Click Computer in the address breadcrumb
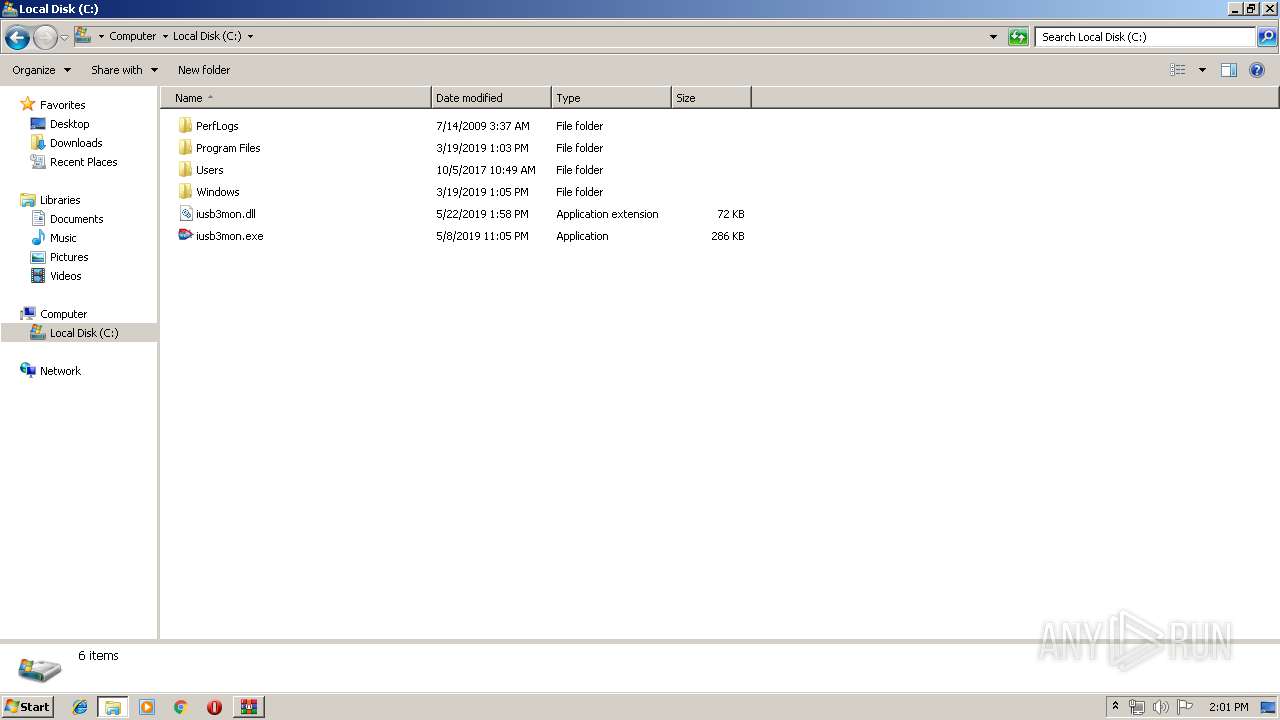This screenshot has width=1280, height=720. click(132, 36)
